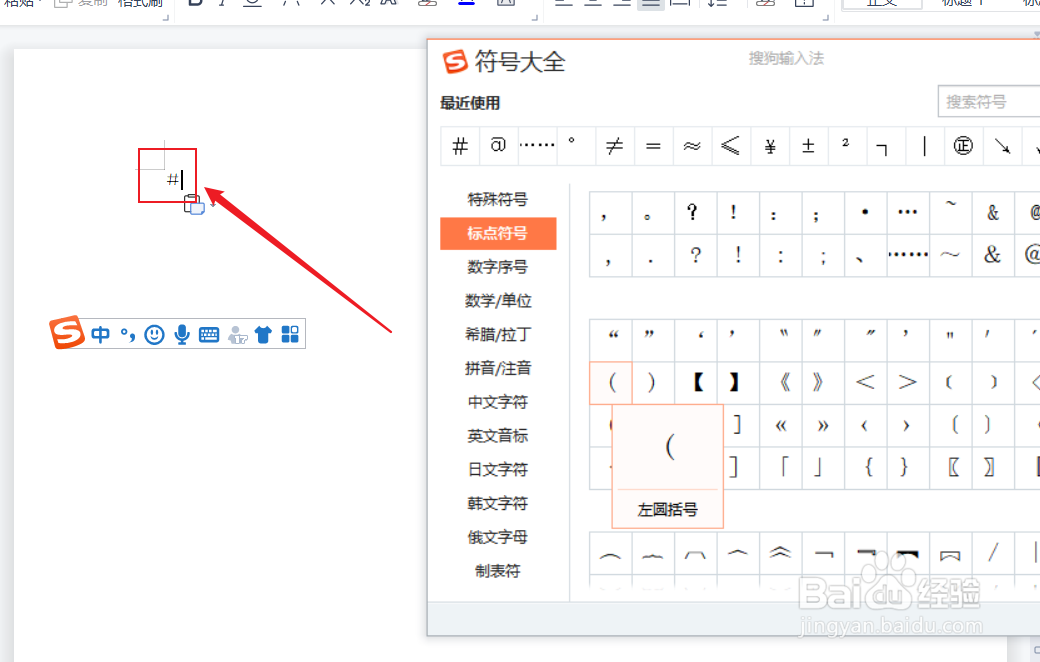Open the on-screen soft keyboard
1040x662 pixels.
(209, 333)
